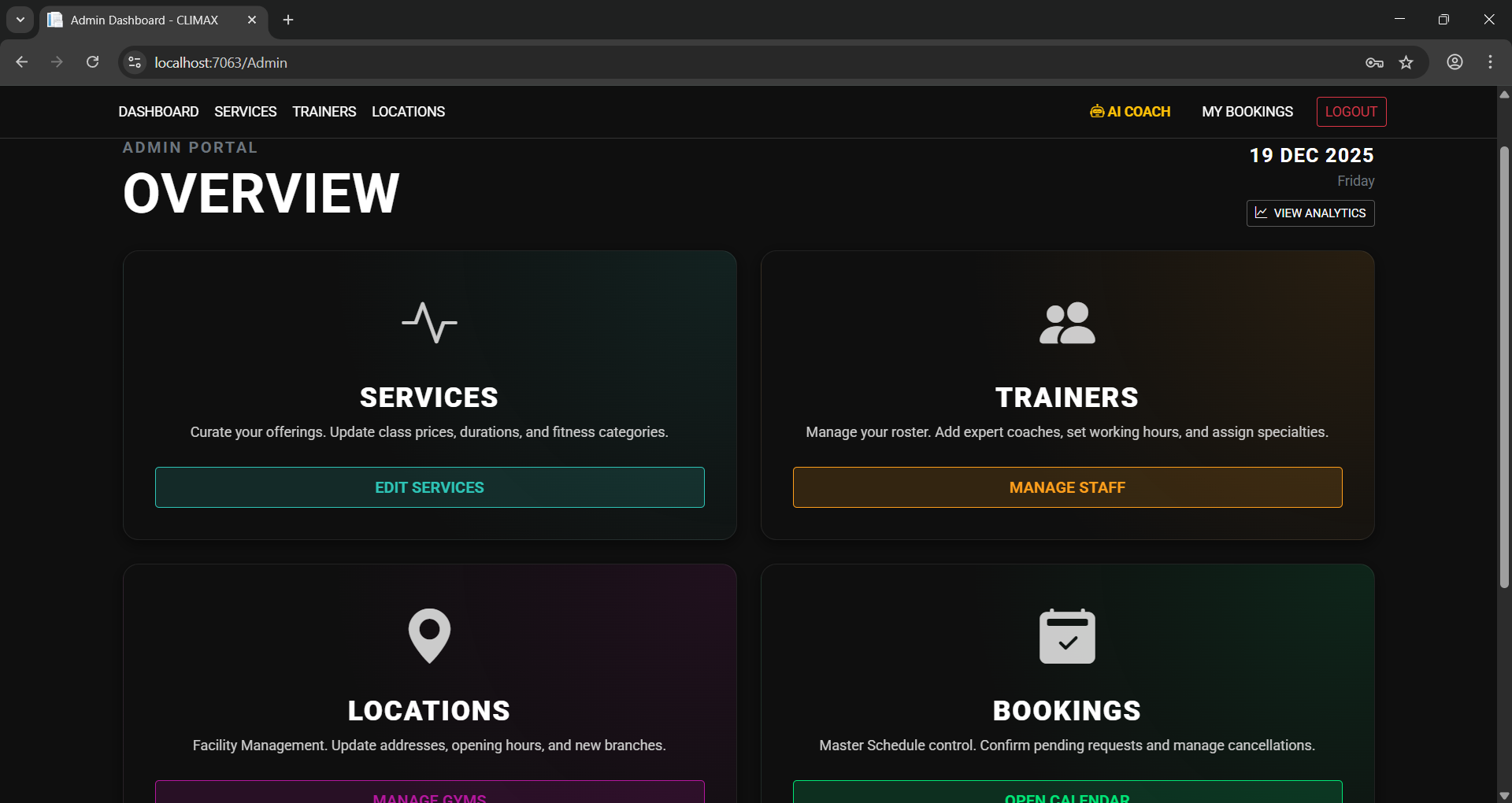The height and width of the screenshot is (803, 1512).
Task: Click the scrollbar down arrow
Action: pos(1504,795)
